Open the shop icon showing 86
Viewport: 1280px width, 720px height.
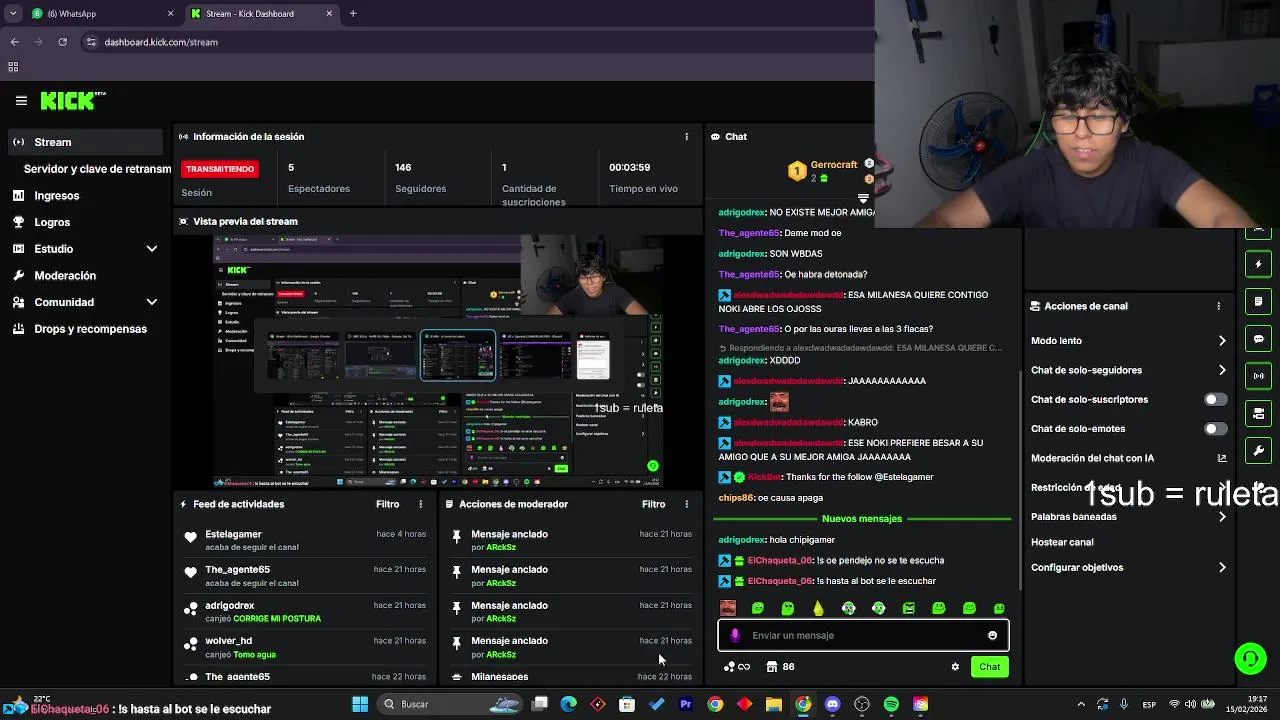point(780,667)
